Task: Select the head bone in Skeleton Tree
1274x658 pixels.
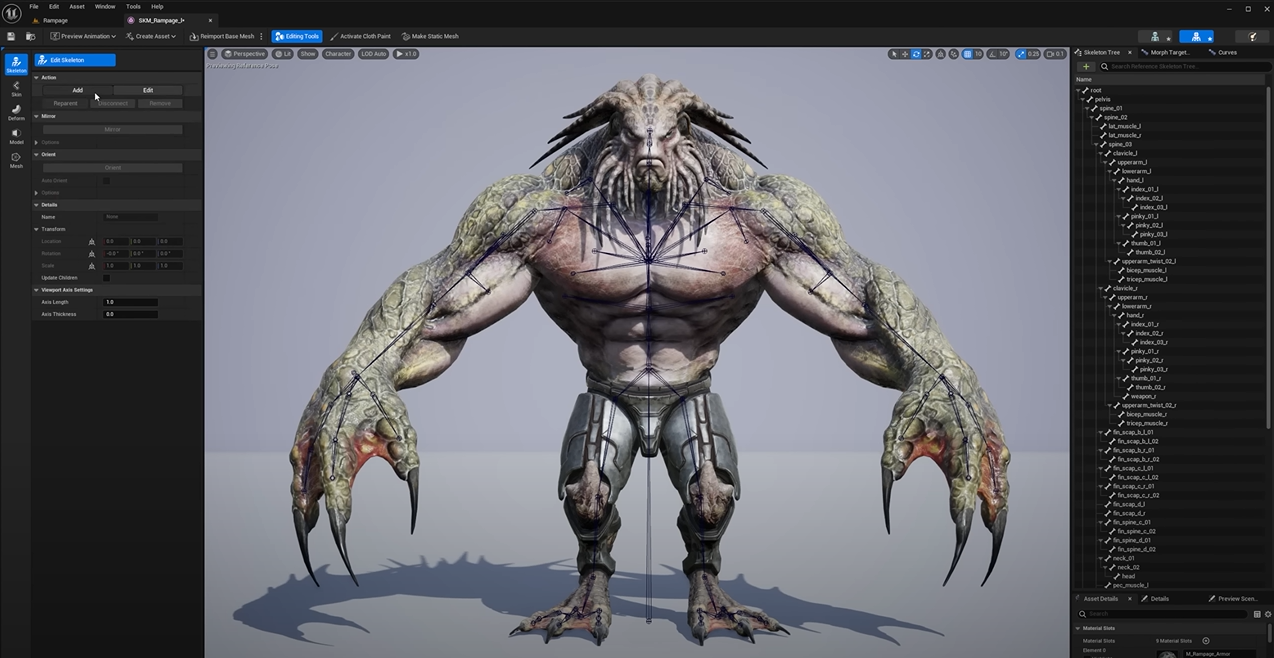Action: tap(1128, 576)
